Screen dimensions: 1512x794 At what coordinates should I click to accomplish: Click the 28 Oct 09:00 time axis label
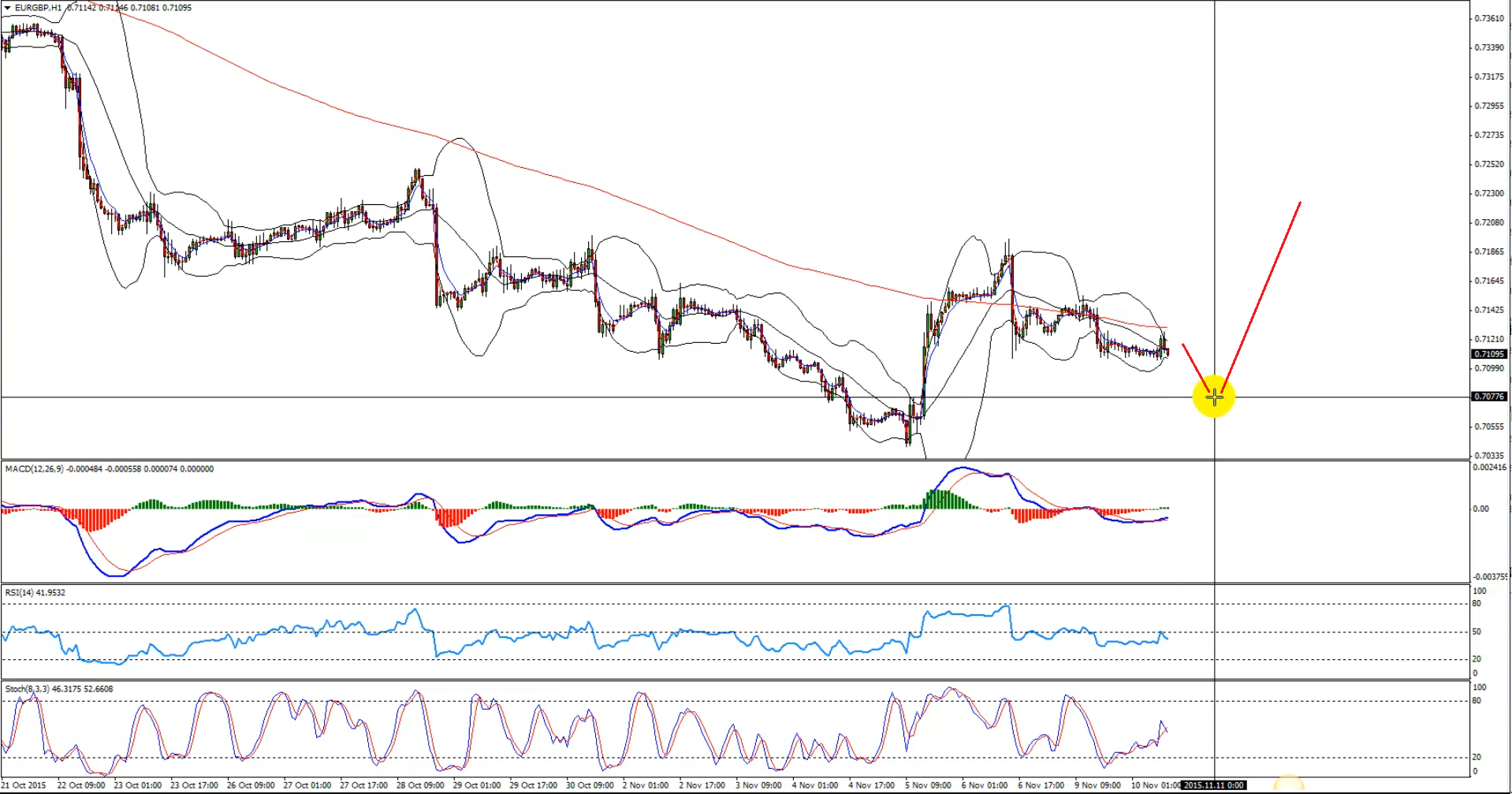coord(420,785)
